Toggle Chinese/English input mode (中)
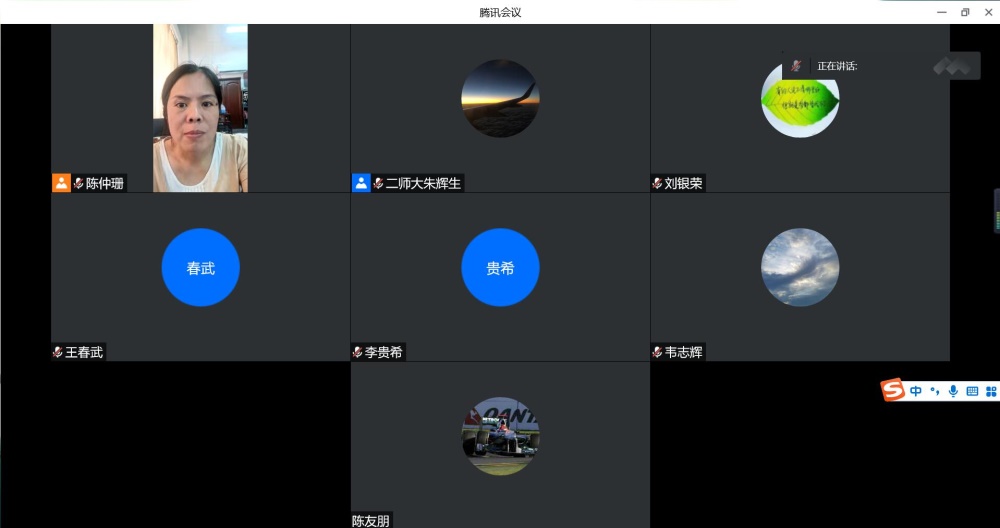Viewport: 1000px width, 528px height. click(915, 391)
